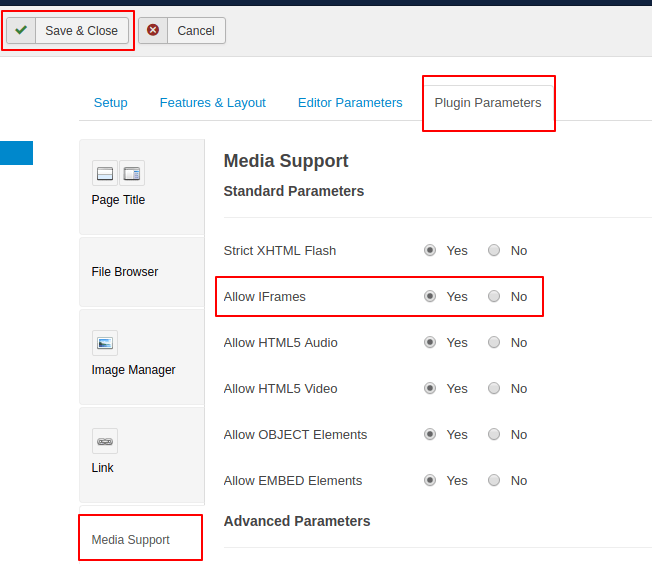Viewport: 652px width, 564px height.
Task: Turn off Allow HTML5 Video with No
Action: 494,389
